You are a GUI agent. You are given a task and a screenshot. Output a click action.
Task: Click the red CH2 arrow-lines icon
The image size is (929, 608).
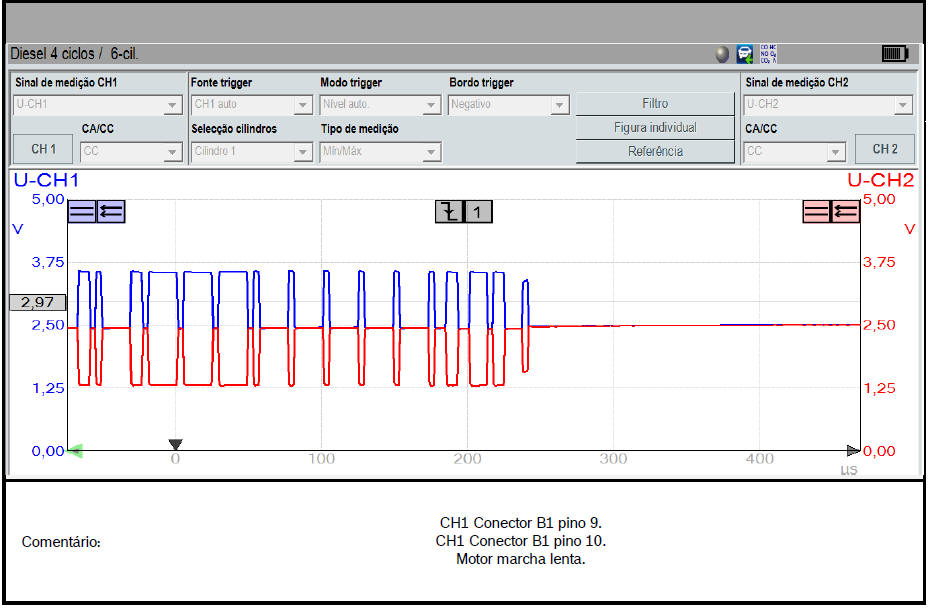(846, 211)
